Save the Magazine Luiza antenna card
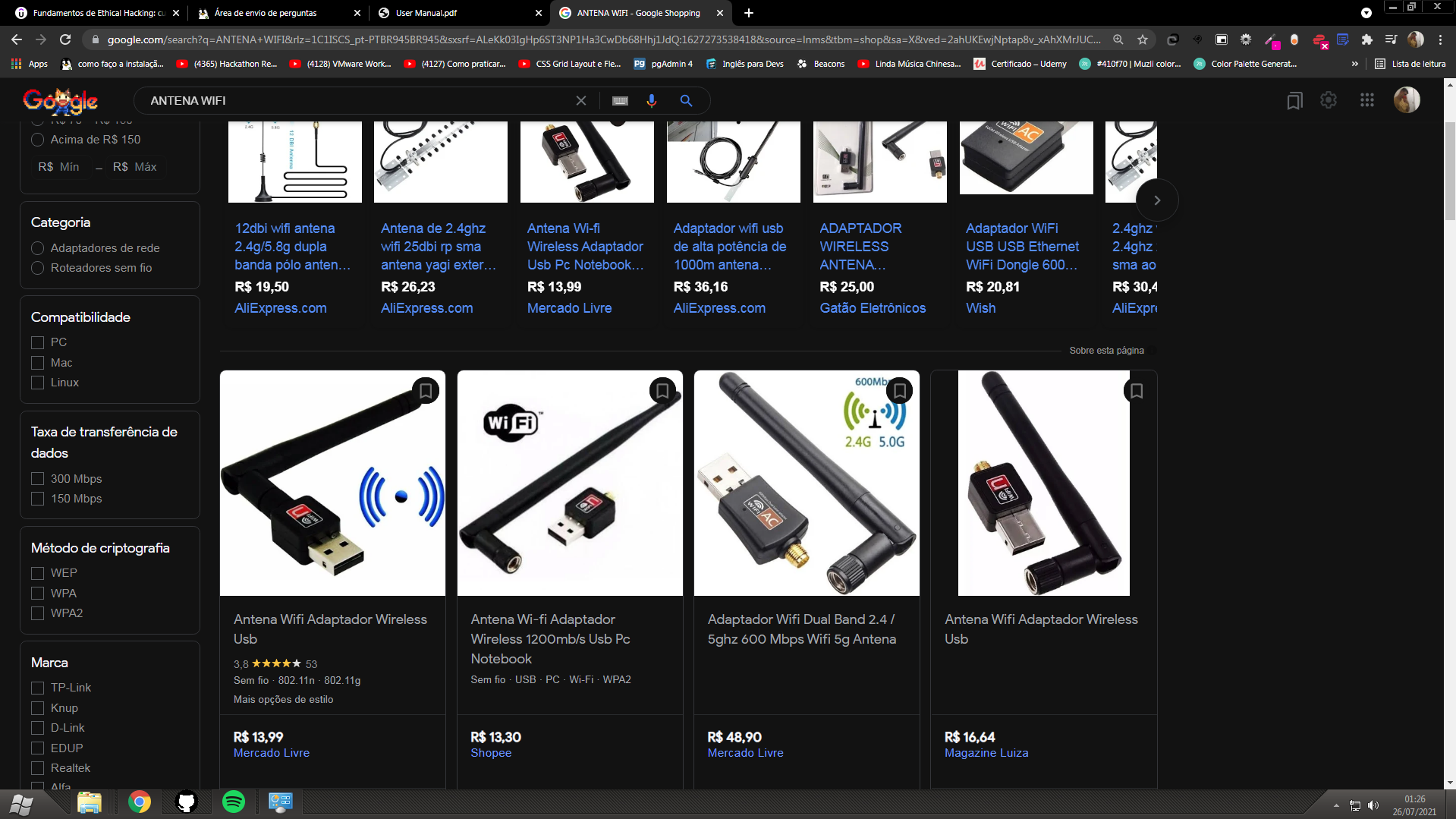The height and width of the screenshot is (819, 1456). (x=1137, y=391)
